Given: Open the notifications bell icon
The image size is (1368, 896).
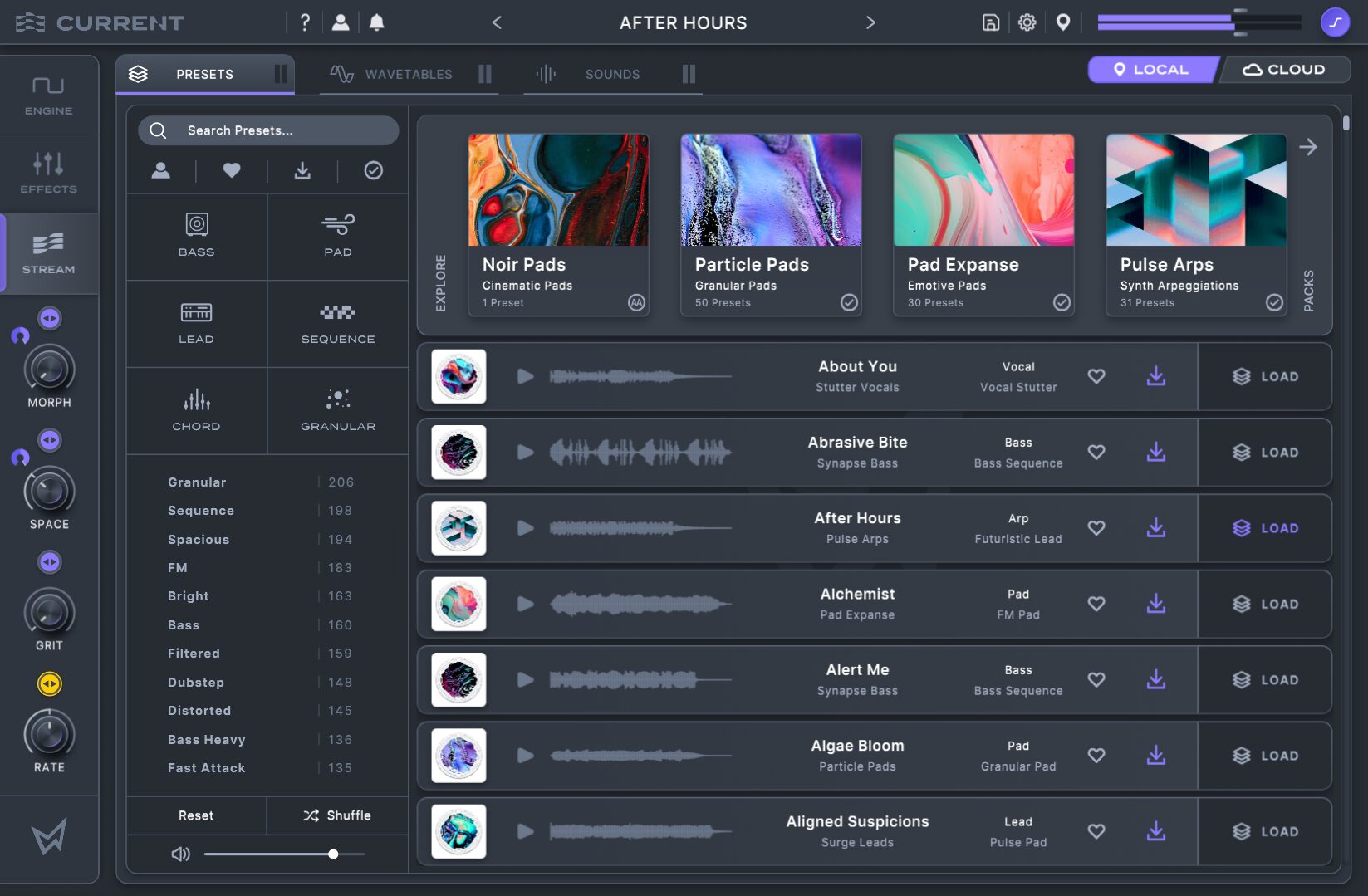Looking at the screenshot, I should click(376, 22).
